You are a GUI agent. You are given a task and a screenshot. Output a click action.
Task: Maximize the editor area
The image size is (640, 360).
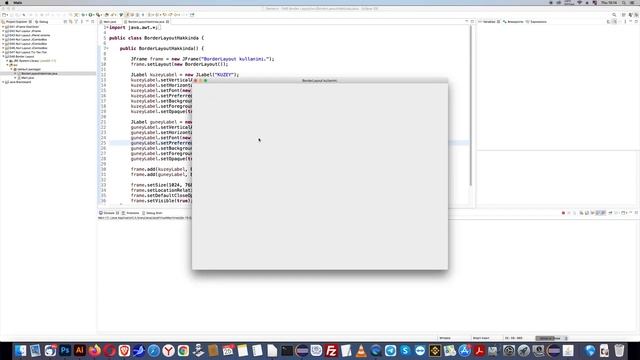(472, 21)
